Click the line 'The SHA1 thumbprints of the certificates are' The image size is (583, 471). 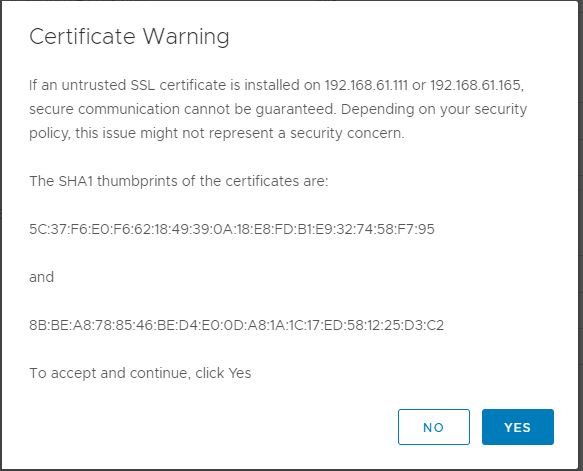(179, 181)
